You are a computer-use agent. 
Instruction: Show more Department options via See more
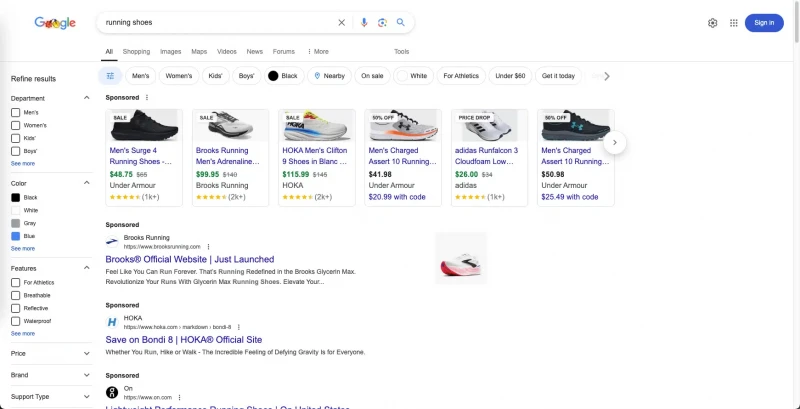[x=23, y=164]
